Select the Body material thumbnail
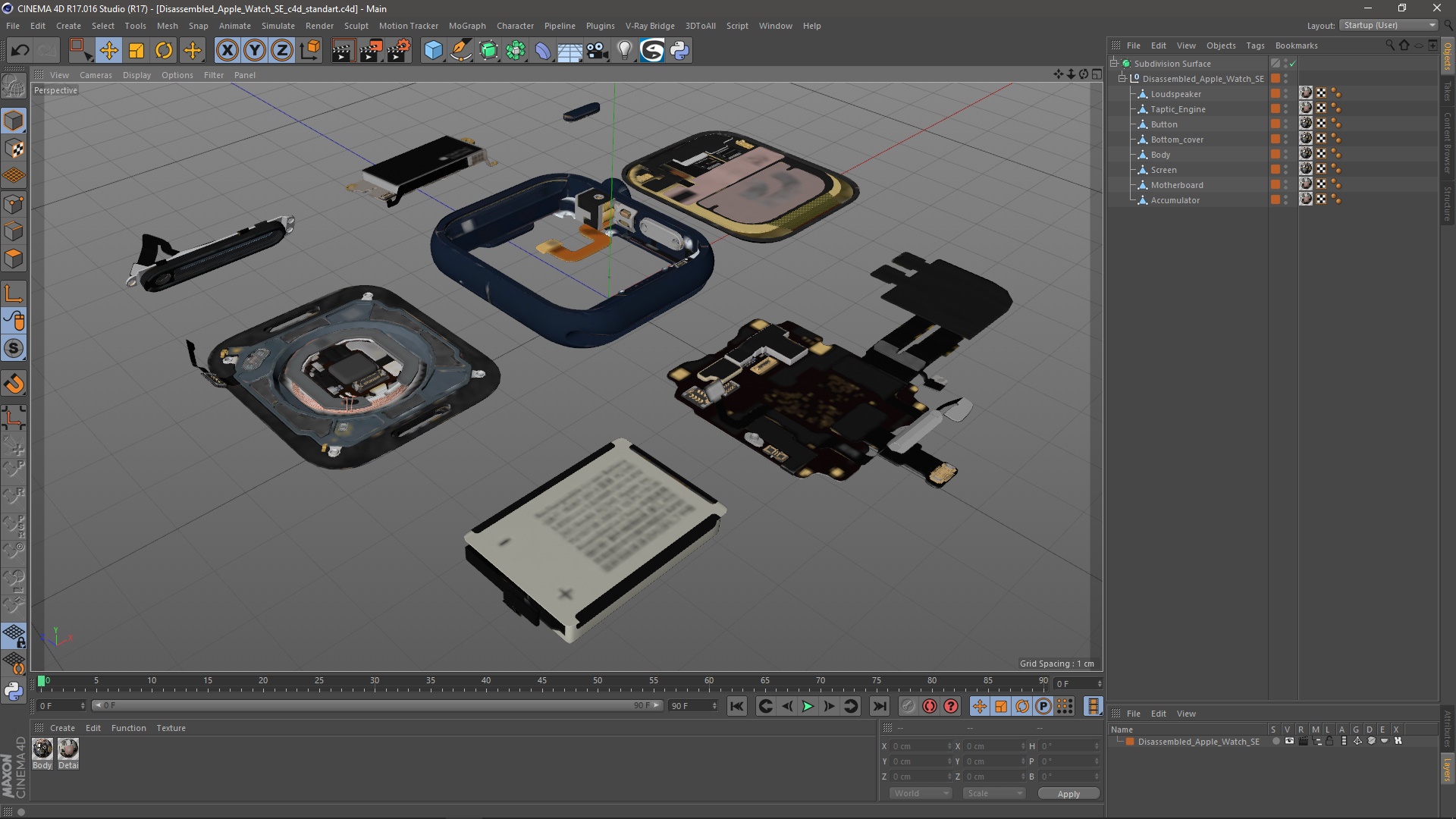The image size is (1456, 819). tap(42, 749)
